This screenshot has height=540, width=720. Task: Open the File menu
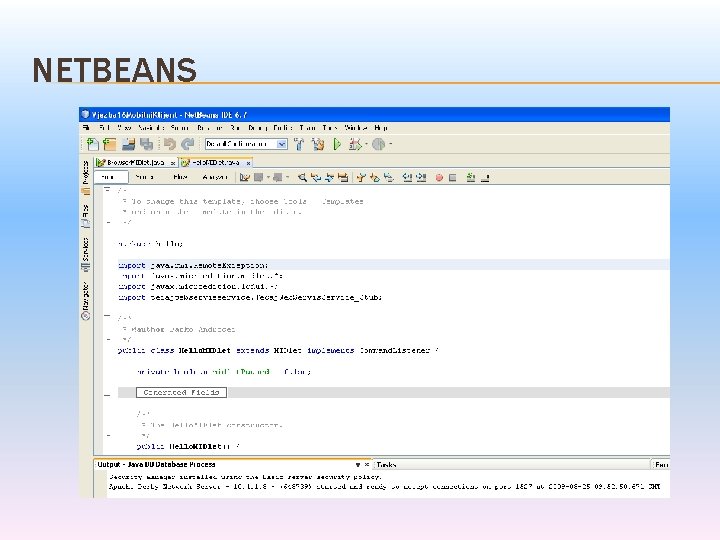point(86,128)
